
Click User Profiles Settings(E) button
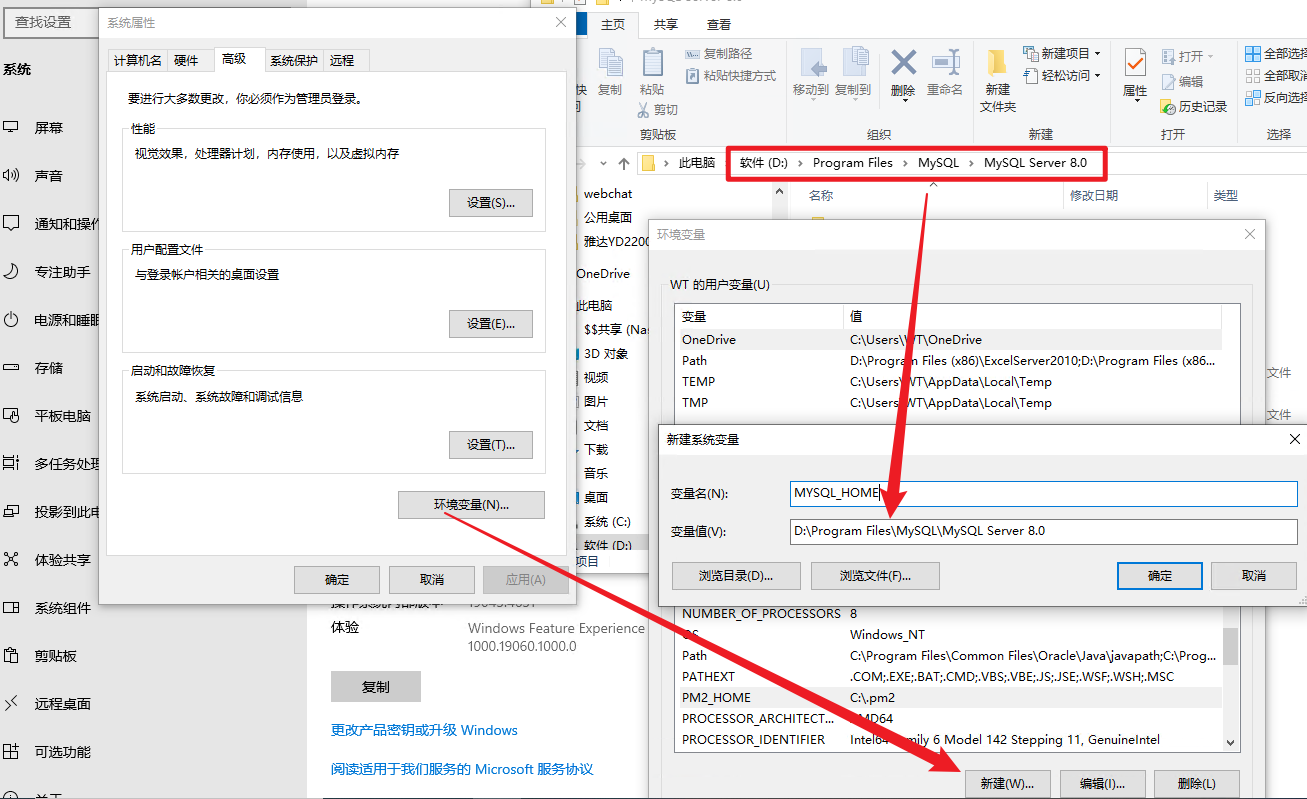point(491,324)
